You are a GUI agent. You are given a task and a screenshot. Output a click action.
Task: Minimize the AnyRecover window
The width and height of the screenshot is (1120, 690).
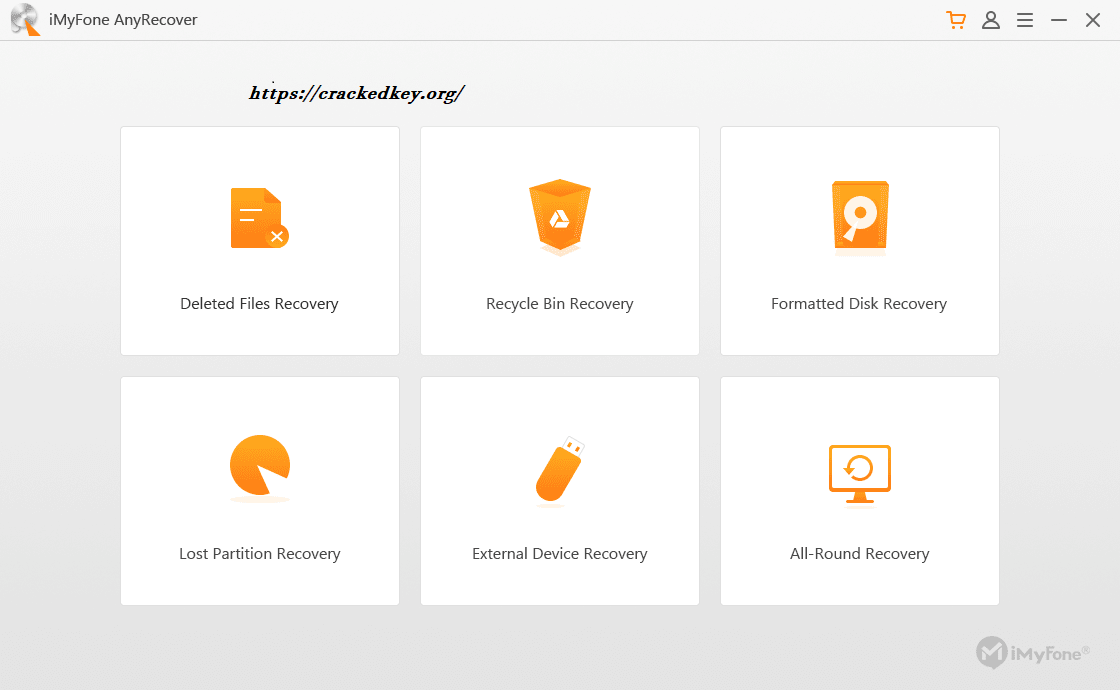(1059, 20)
